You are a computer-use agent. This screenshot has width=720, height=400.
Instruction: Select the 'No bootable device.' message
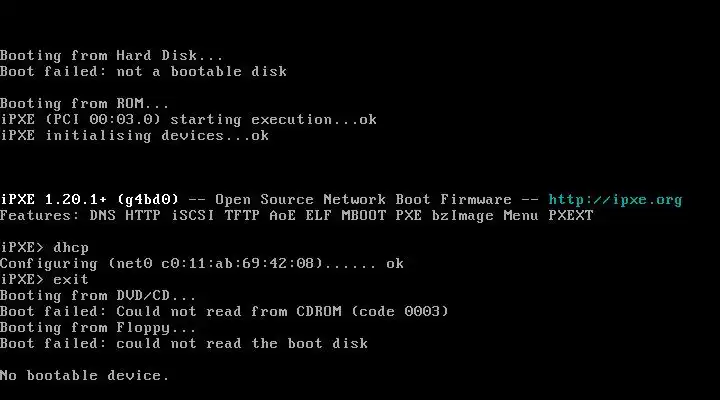click(84, 375)
